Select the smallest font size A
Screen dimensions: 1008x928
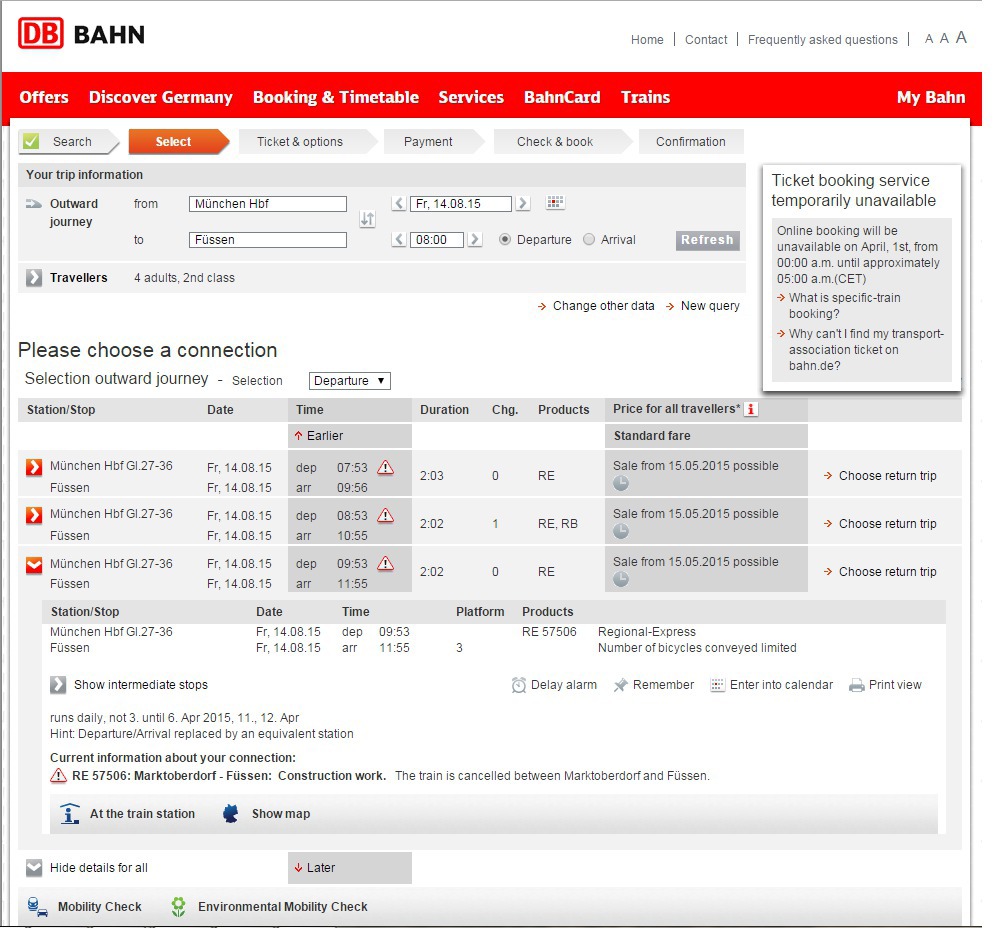click(929, 39)
